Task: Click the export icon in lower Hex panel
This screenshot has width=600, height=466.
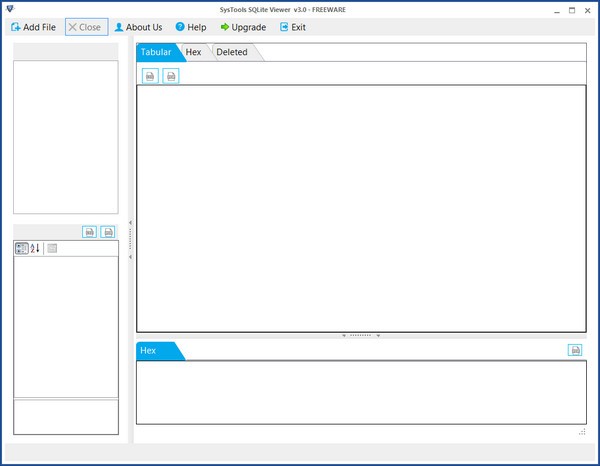Action: pos(575,350)
